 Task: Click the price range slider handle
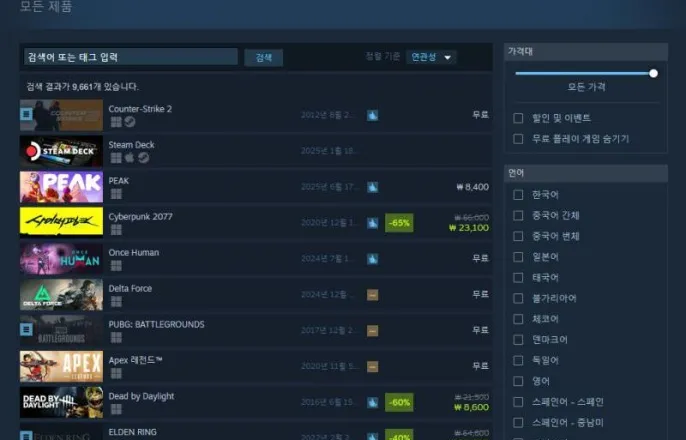(653, 73)
